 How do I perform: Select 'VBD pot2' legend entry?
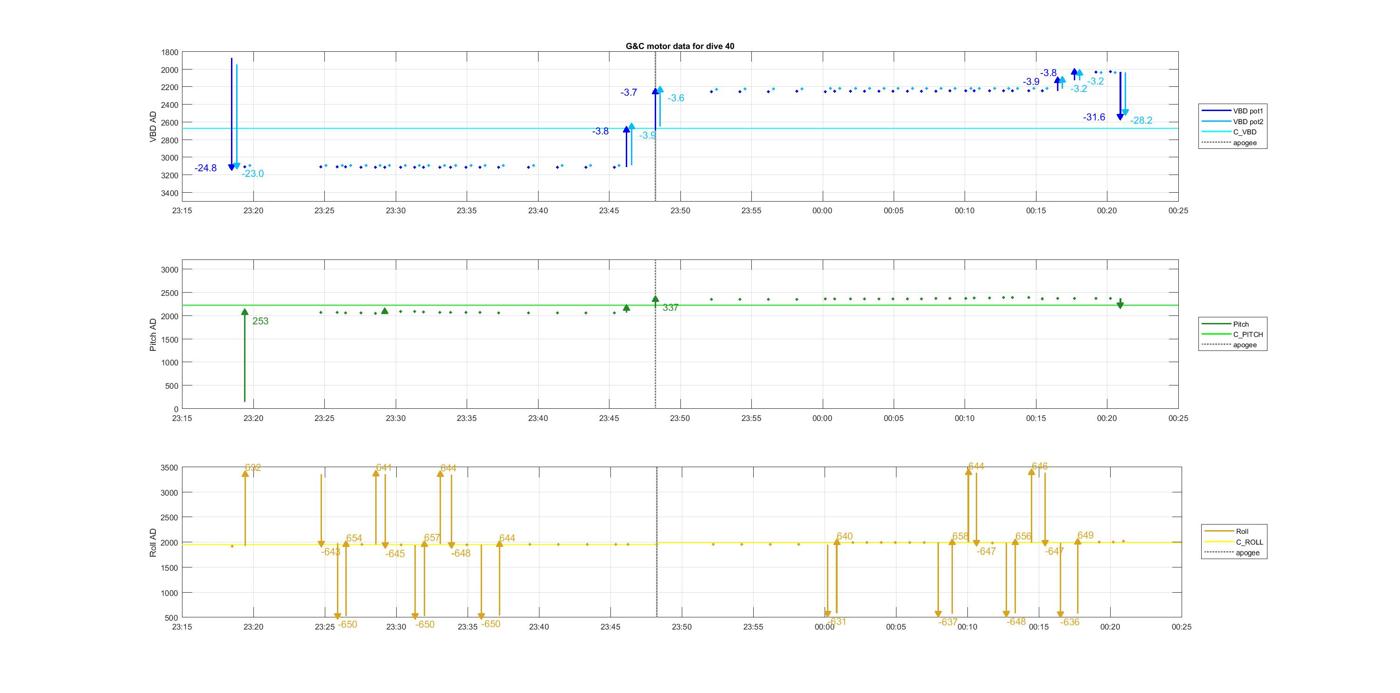(x=1246, y=121)
